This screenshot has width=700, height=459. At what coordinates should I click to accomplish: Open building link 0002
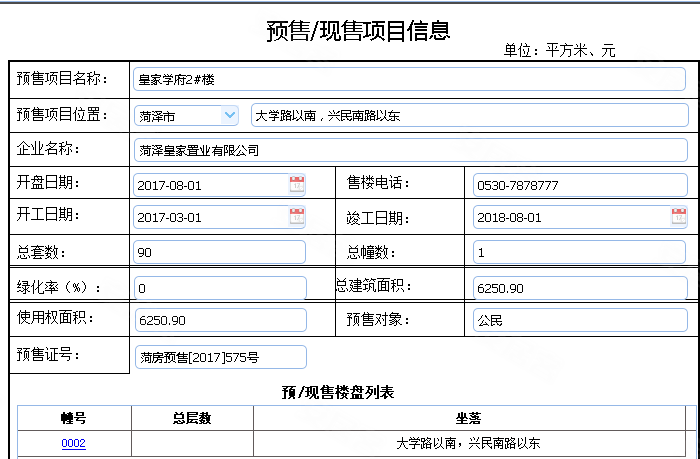pyautogui.click(x=74, y=443)
